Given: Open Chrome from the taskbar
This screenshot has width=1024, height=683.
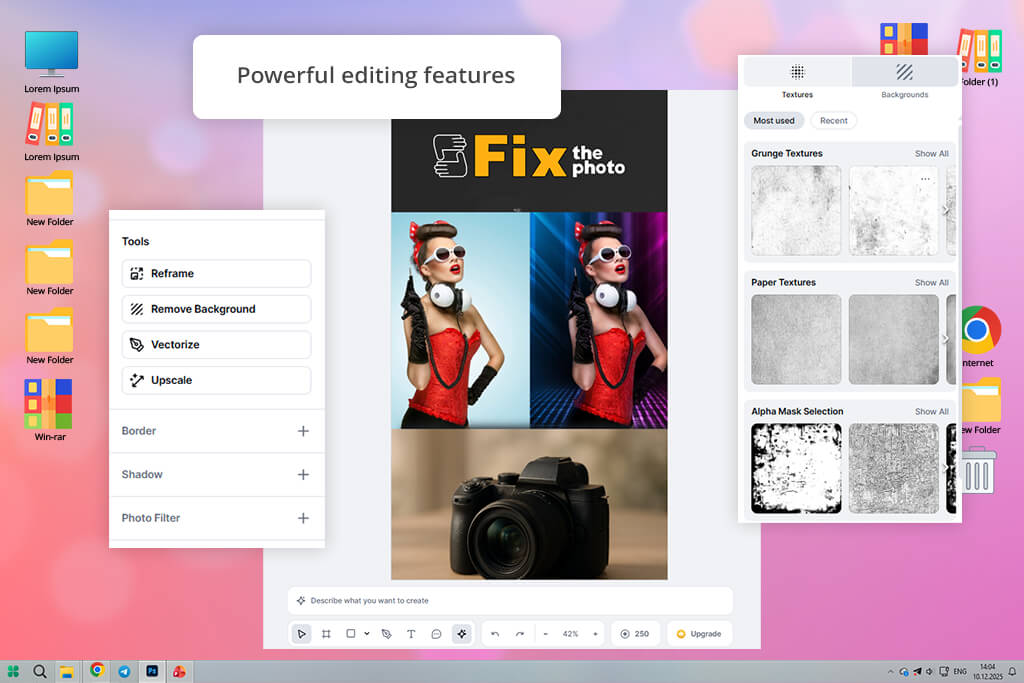Looking at the screenshot, I should pos(97,670).
